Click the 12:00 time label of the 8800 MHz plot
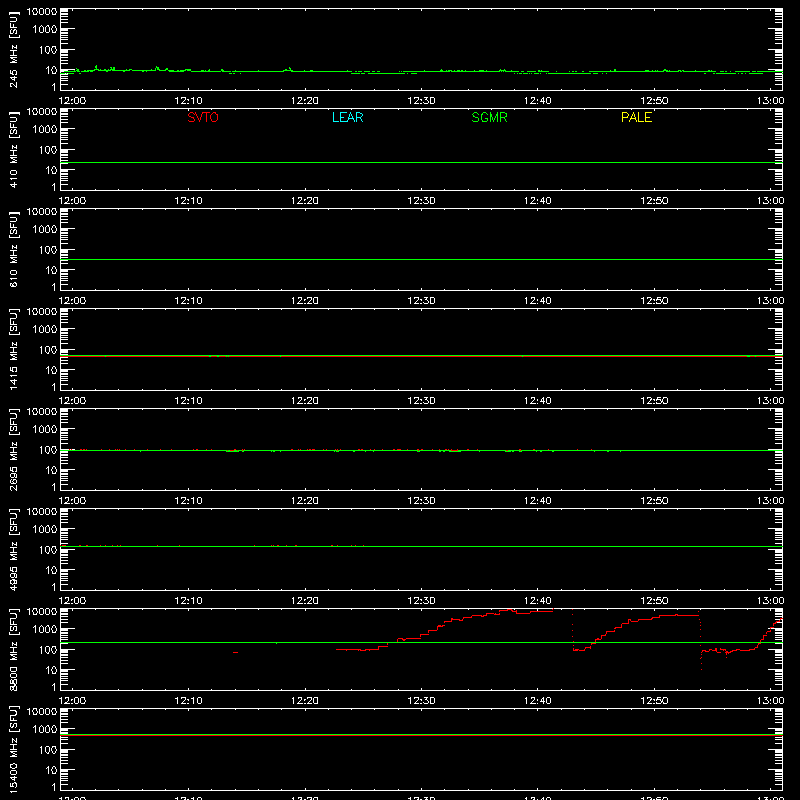This screenshot has height=800, width=800. [72, 701]
